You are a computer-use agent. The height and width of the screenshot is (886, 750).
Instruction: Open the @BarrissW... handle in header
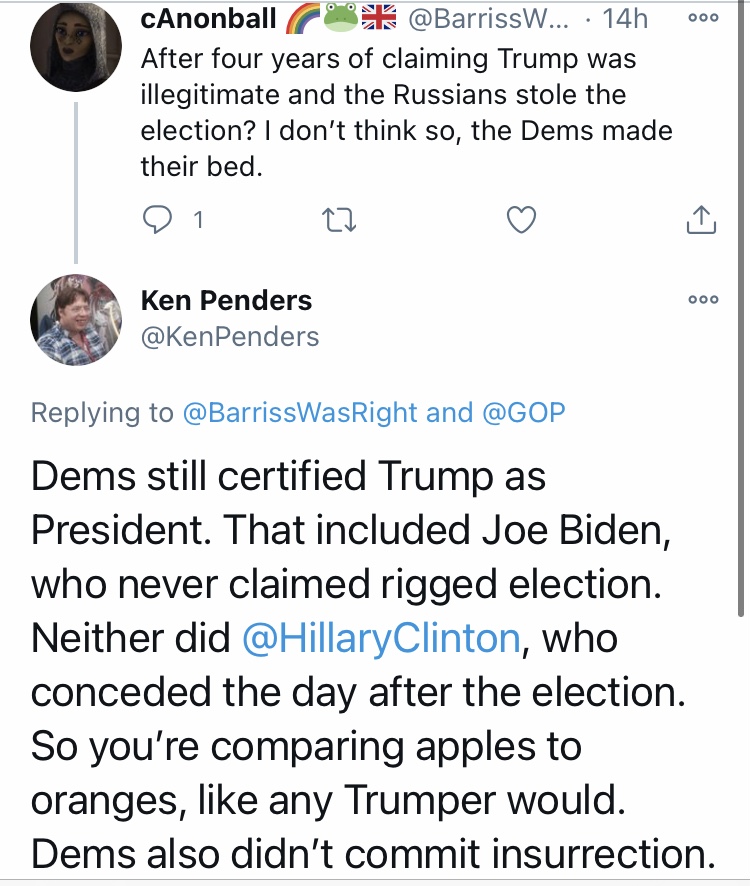[488, 19]
